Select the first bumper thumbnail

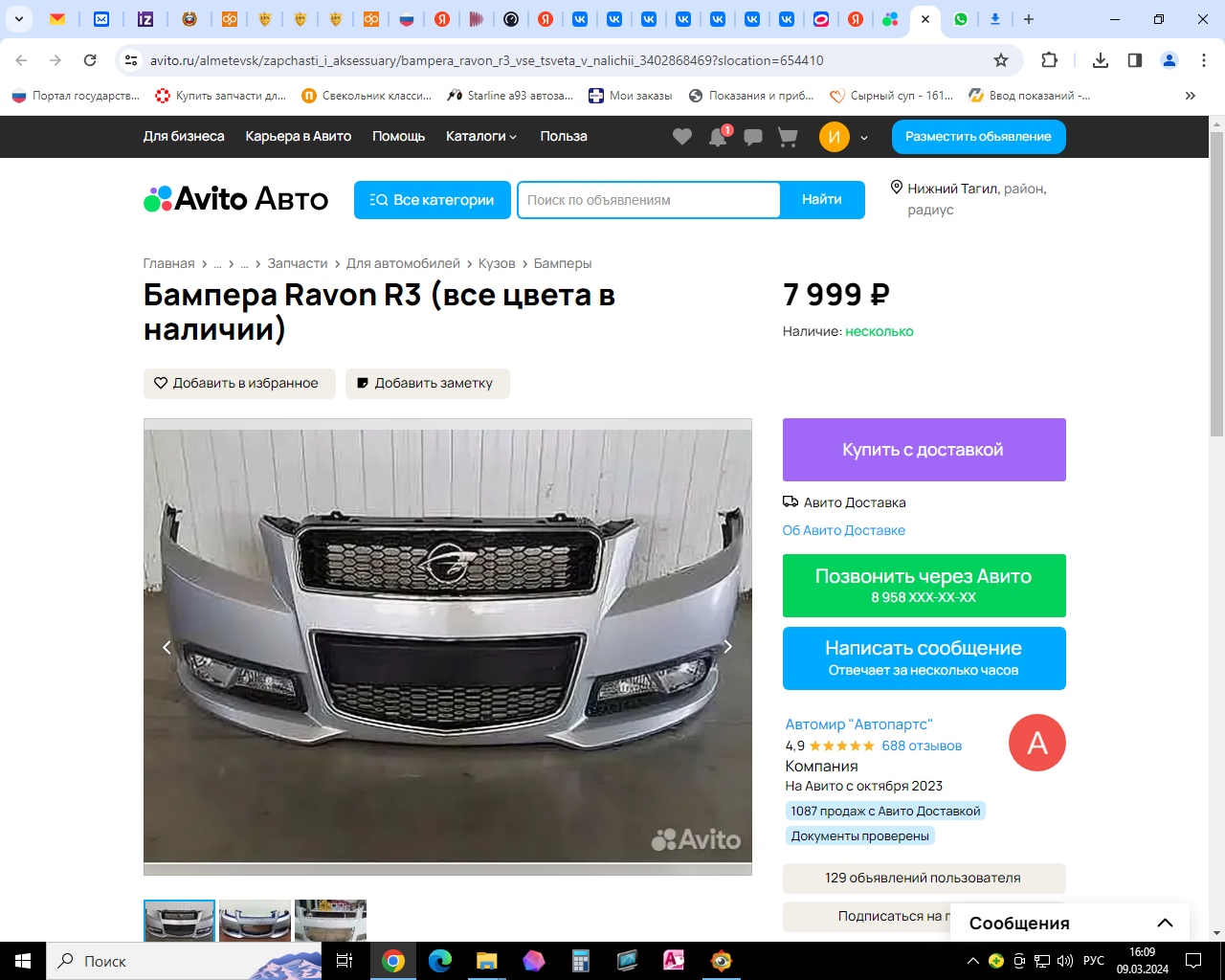[x=179, y=922]
